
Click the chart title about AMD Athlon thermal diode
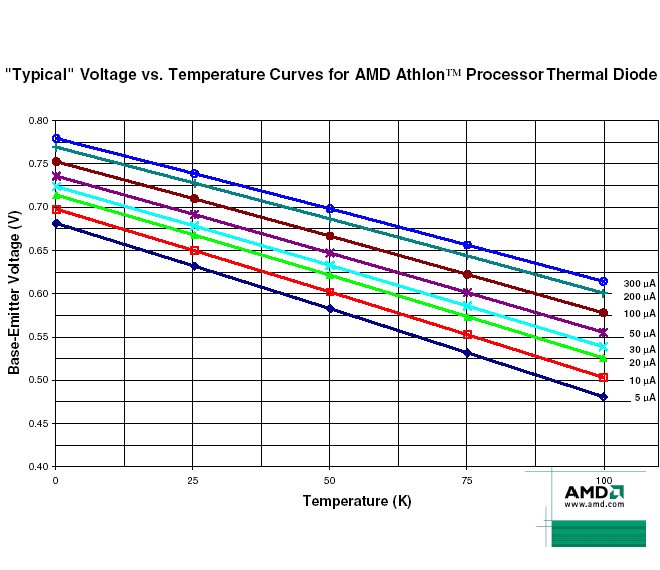[331, 75]
